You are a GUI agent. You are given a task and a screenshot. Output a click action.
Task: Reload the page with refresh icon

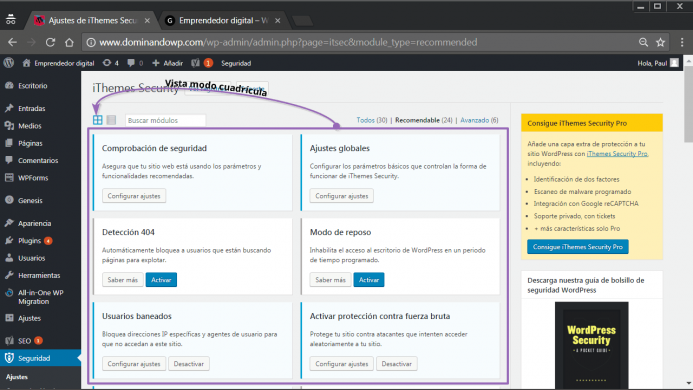(x=50, y=42)
